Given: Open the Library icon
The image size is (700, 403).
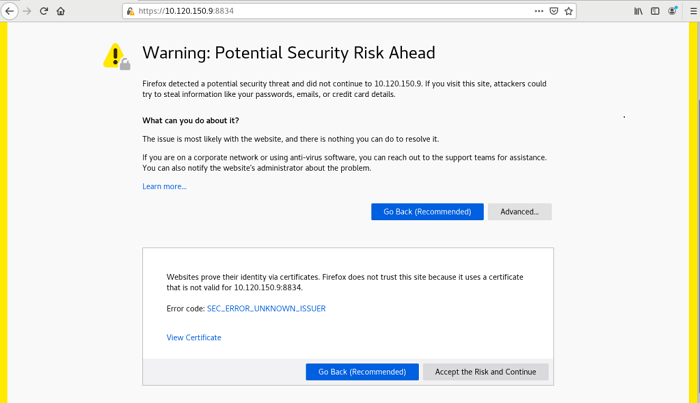Looking at the screenshot, I should pos(638,11).
